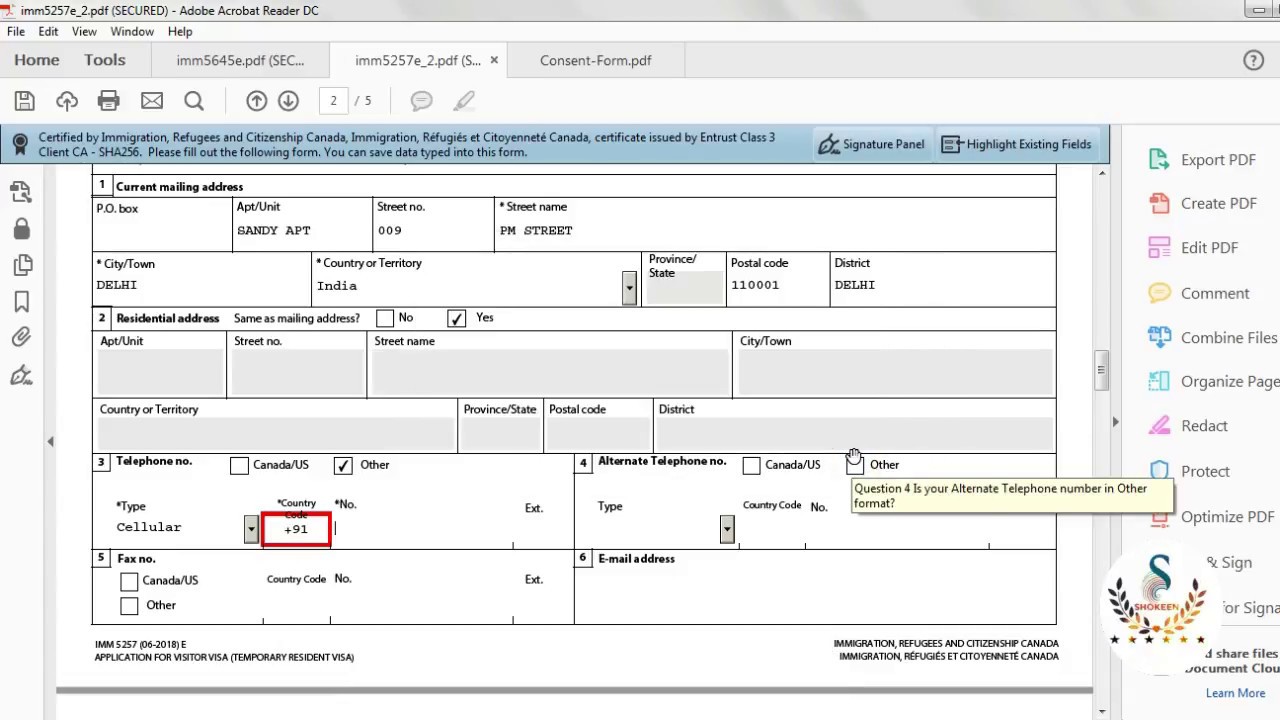
Task: Collapse the right tools pane arrow
Action: (1115, 422)
